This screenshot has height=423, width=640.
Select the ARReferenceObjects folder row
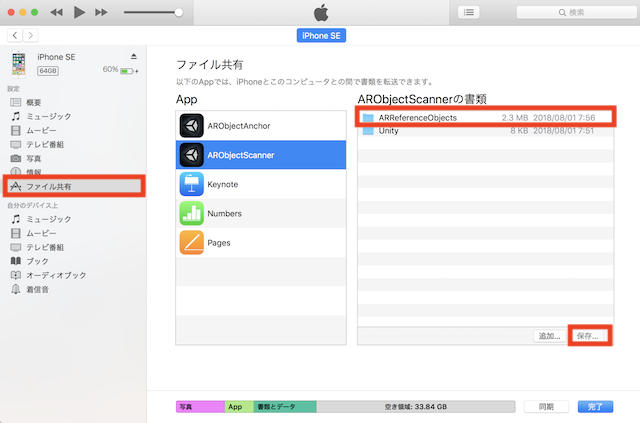click(x=485, y=118)
